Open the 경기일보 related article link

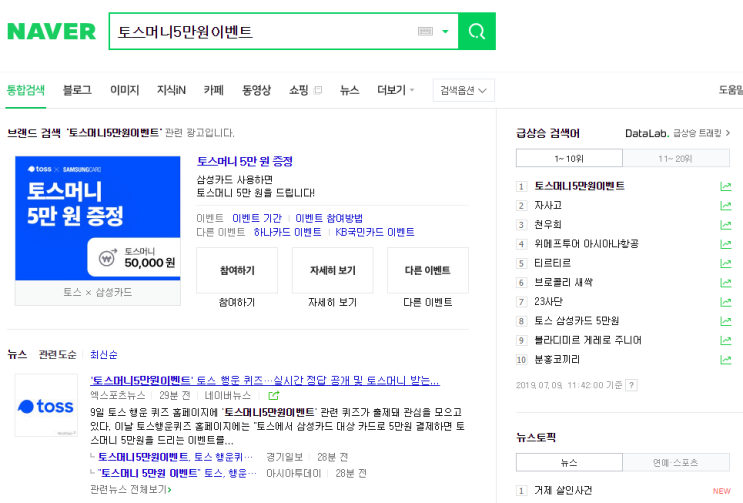click(176, 457)
